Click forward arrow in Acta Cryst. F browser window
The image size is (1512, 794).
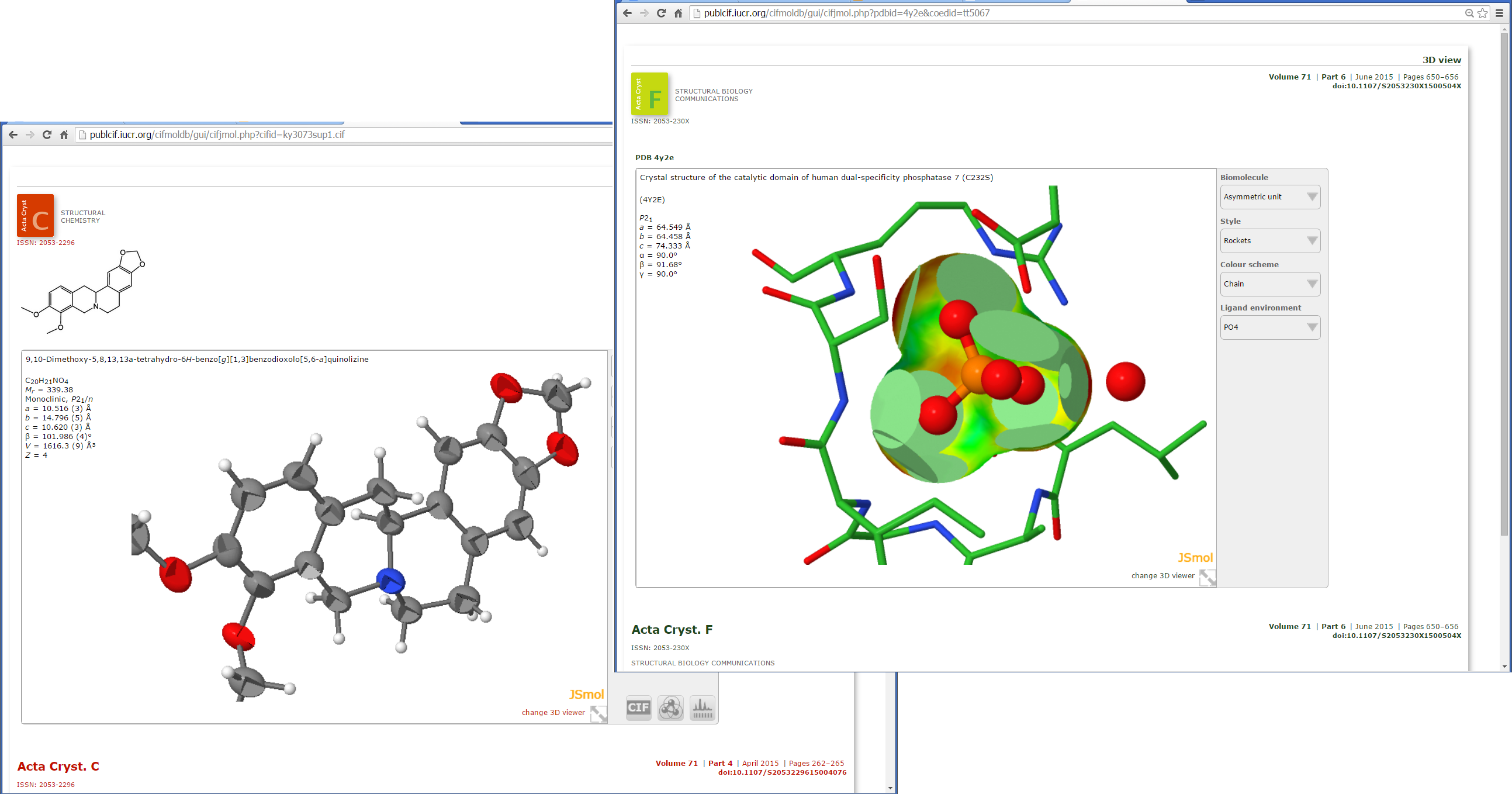644,13
